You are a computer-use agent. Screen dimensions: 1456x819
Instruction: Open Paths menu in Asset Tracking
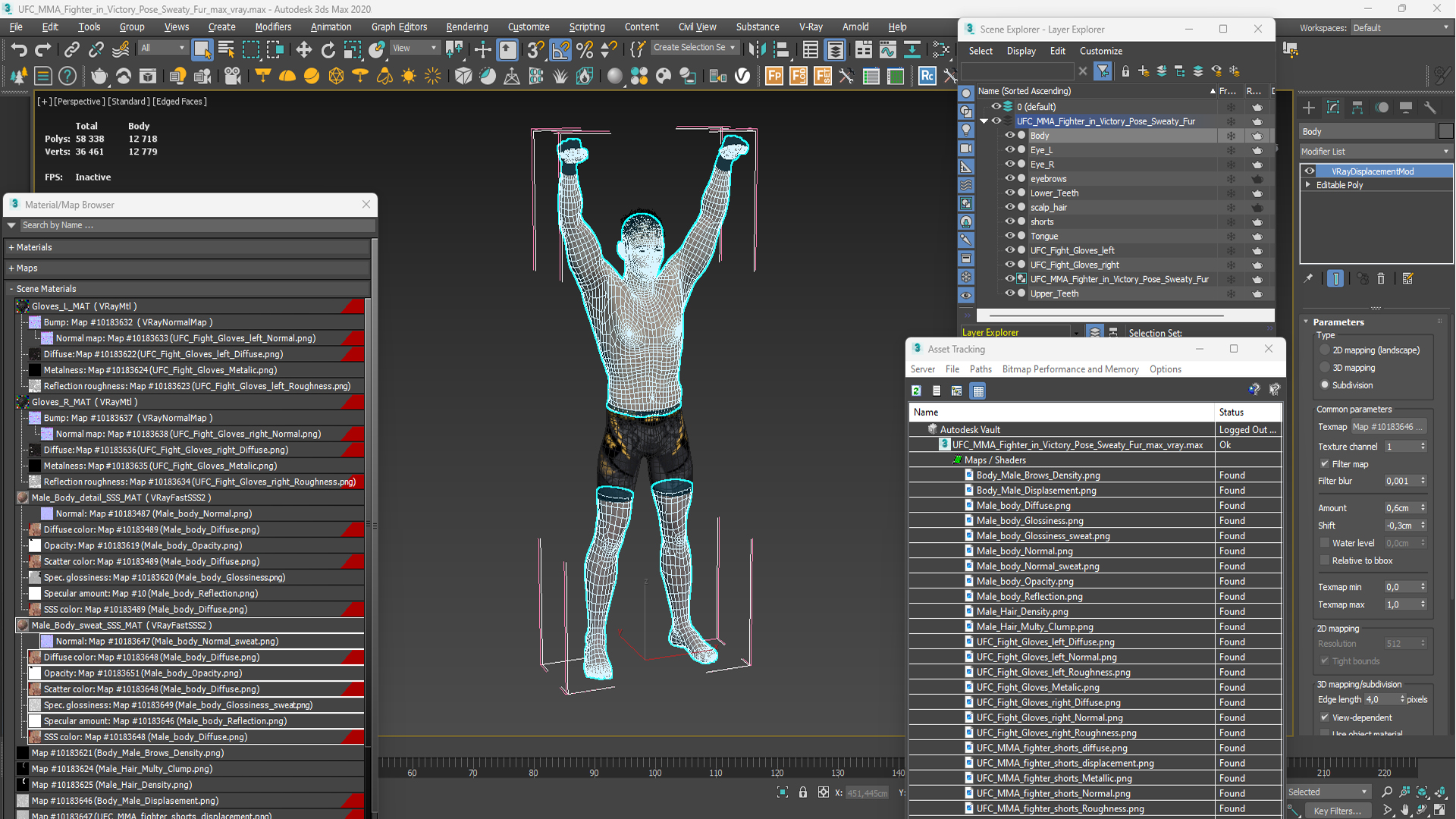(x=980, y=369)
